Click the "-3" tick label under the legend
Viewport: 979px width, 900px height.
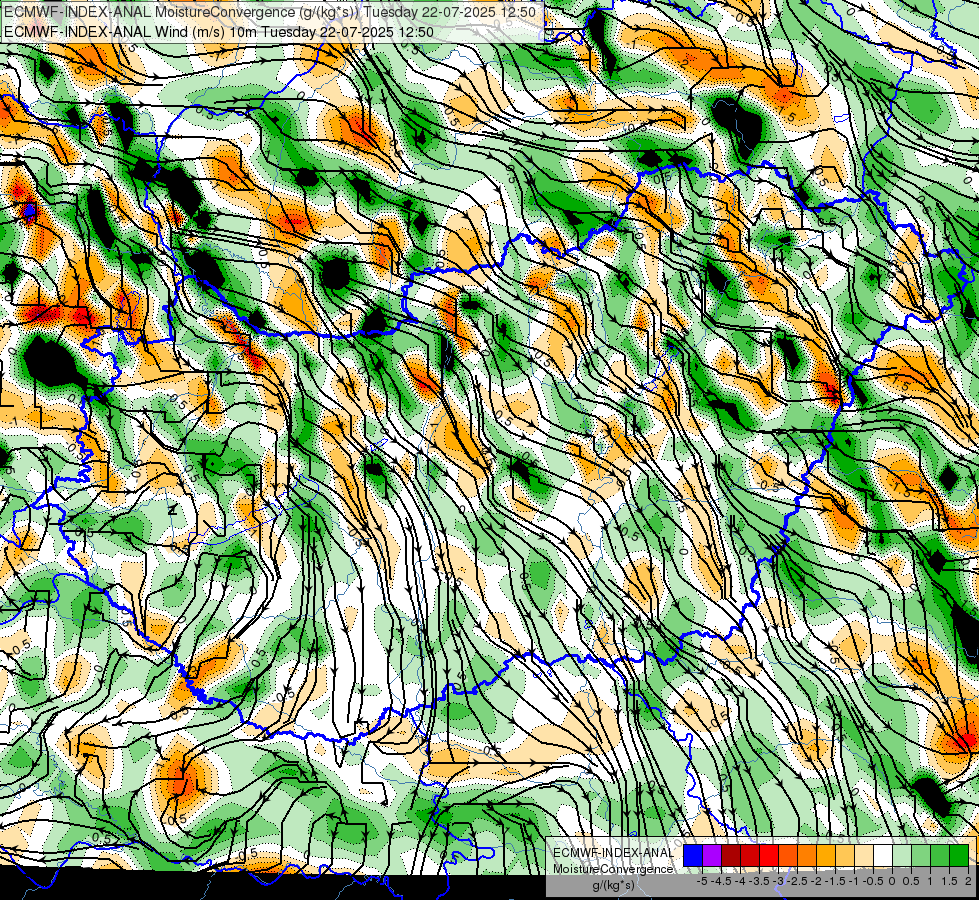[x=779, y=881]
